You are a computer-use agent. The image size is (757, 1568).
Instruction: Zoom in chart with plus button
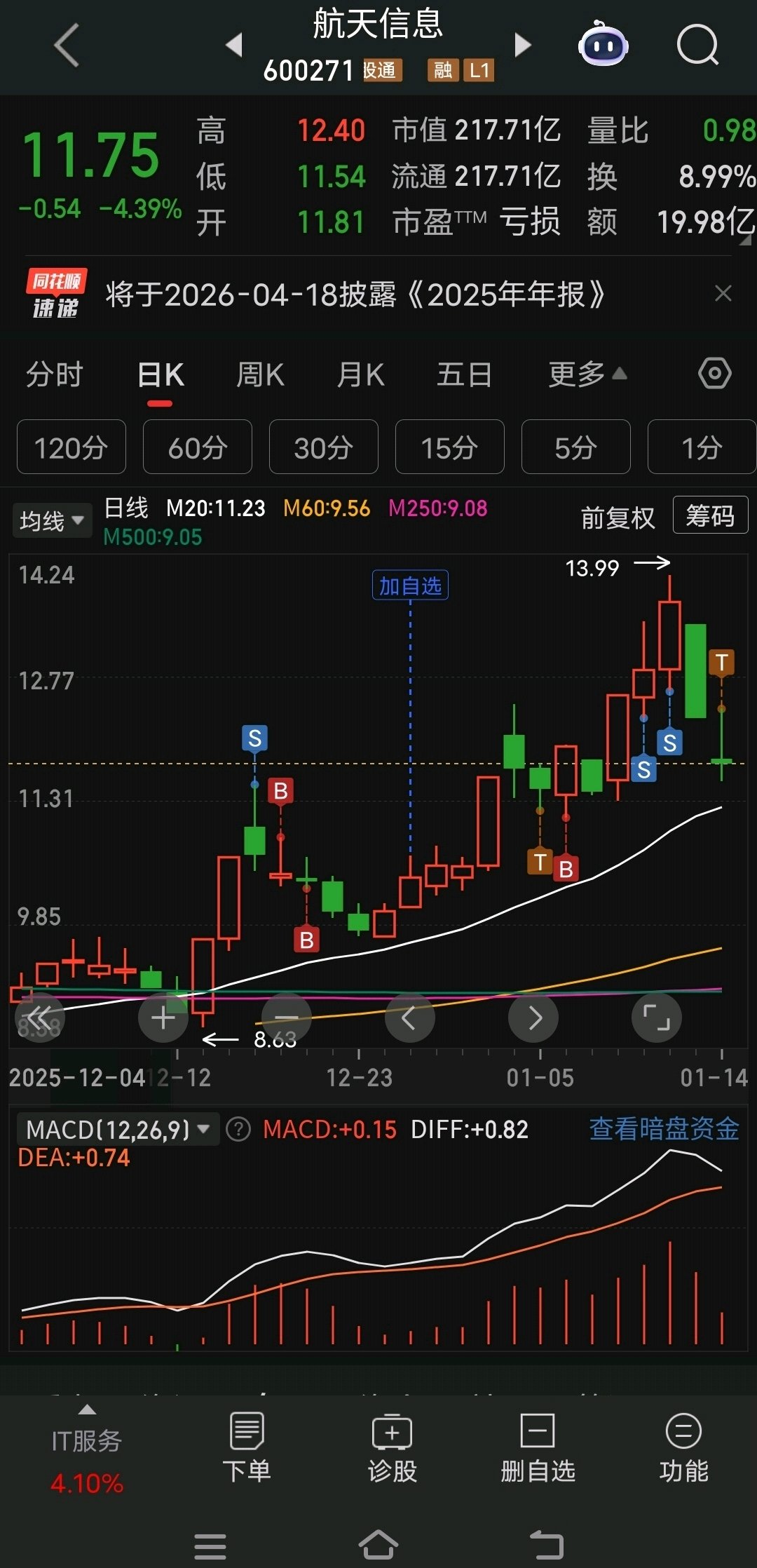(163, 1017)
